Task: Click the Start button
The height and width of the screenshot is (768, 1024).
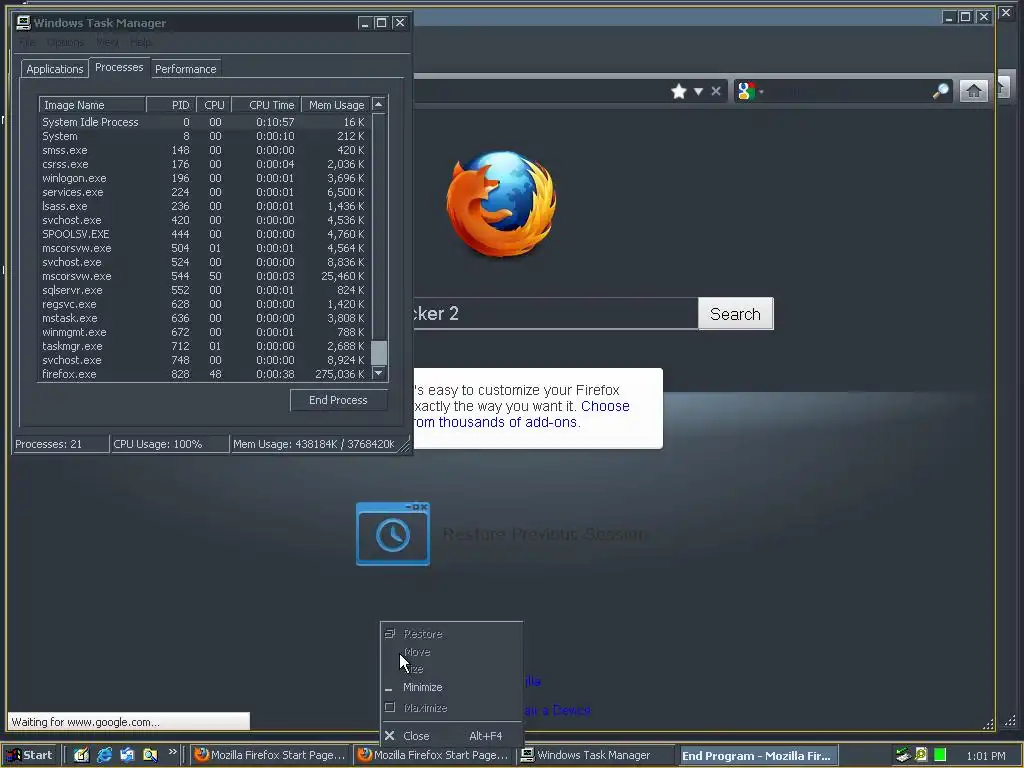Action: [x=31, y=755]
